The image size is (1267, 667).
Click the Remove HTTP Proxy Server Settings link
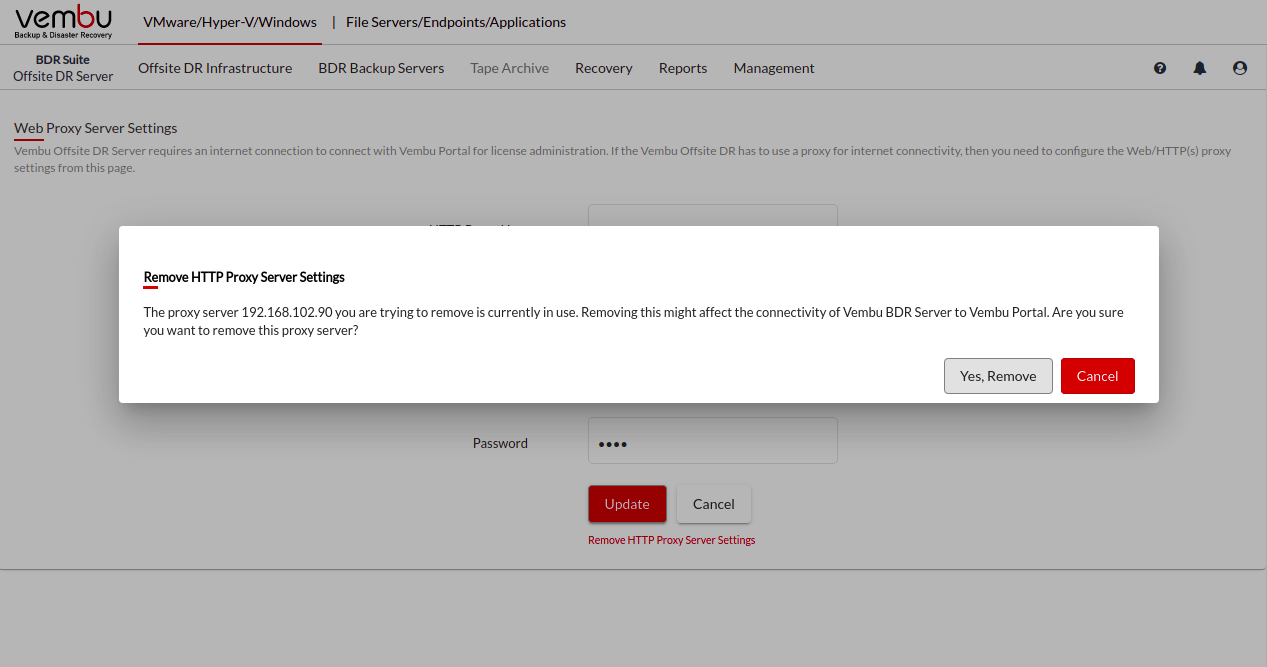671,540
